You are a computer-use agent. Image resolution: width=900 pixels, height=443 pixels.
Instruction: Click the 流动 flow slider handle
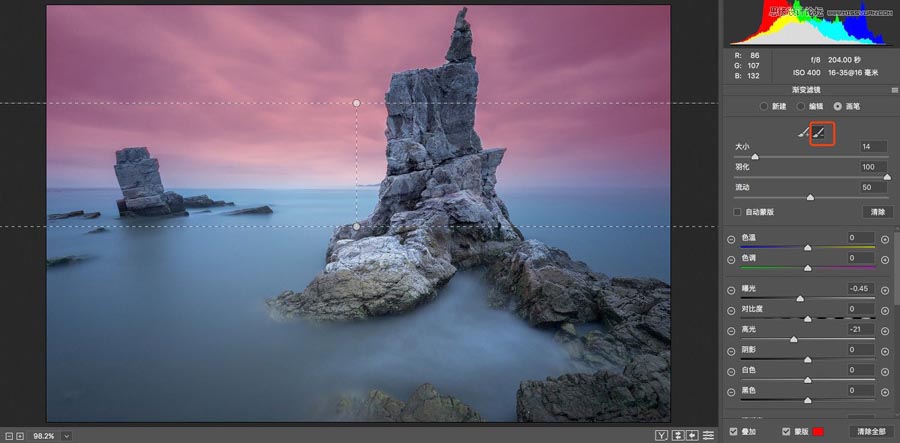click(x=810, y=197)
